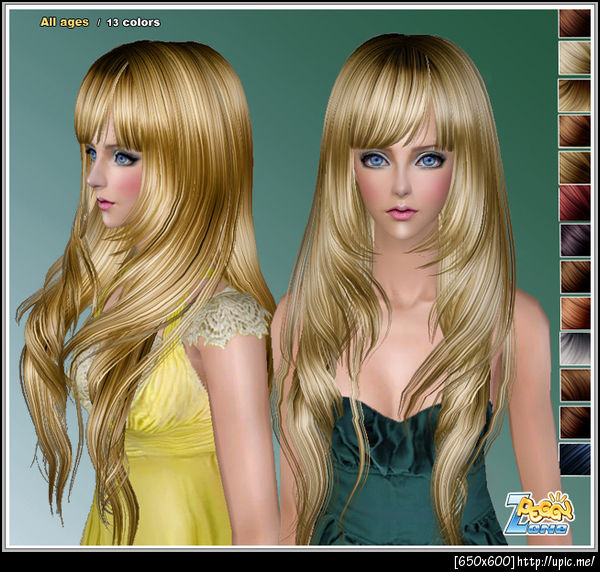Select the navy blue hair color swatch
The height and width of the screenshot is (572, 600).
(x=574, y=459)
